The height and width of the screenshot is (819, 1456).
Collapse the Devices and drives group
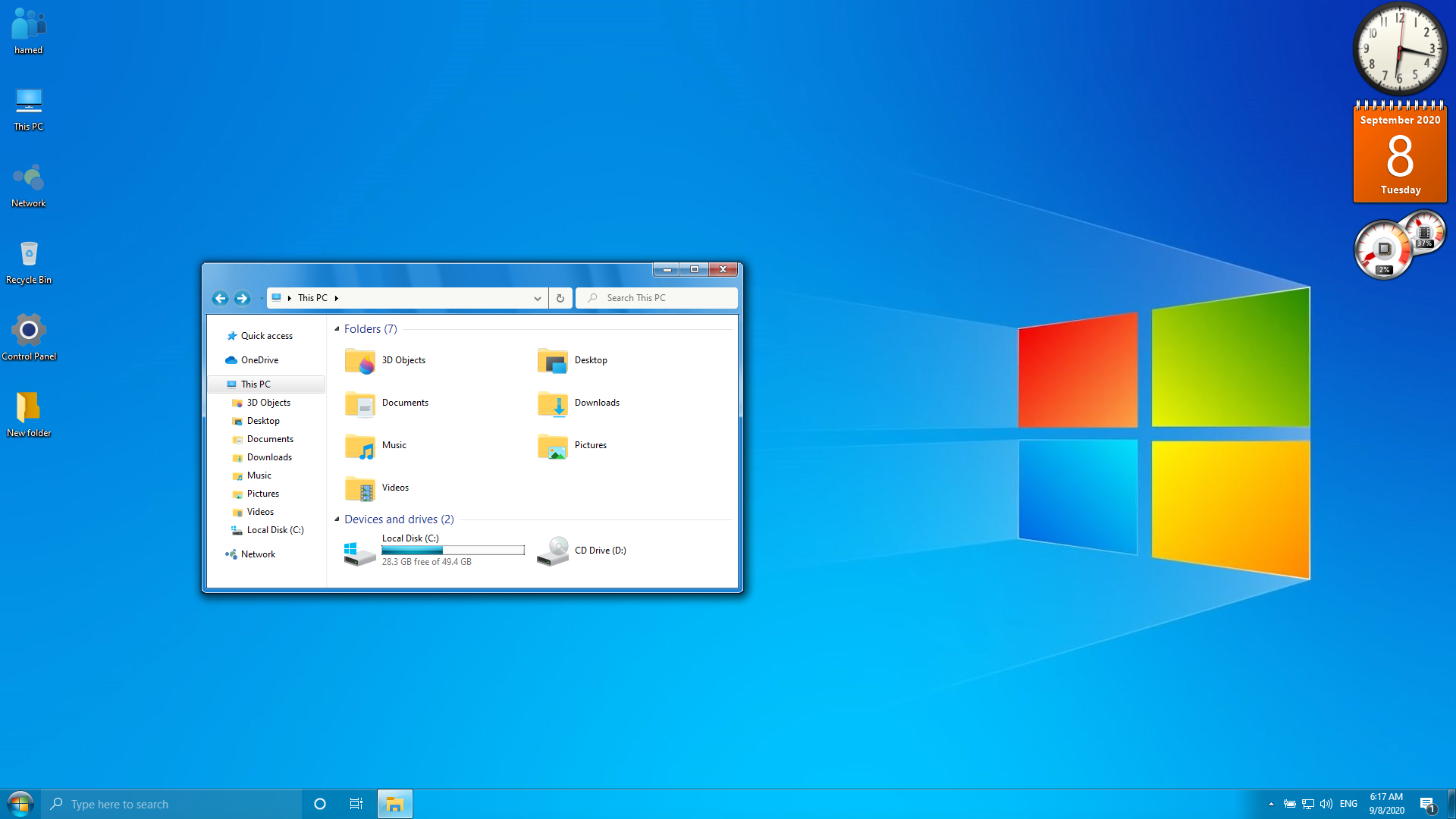click(337, 519)
